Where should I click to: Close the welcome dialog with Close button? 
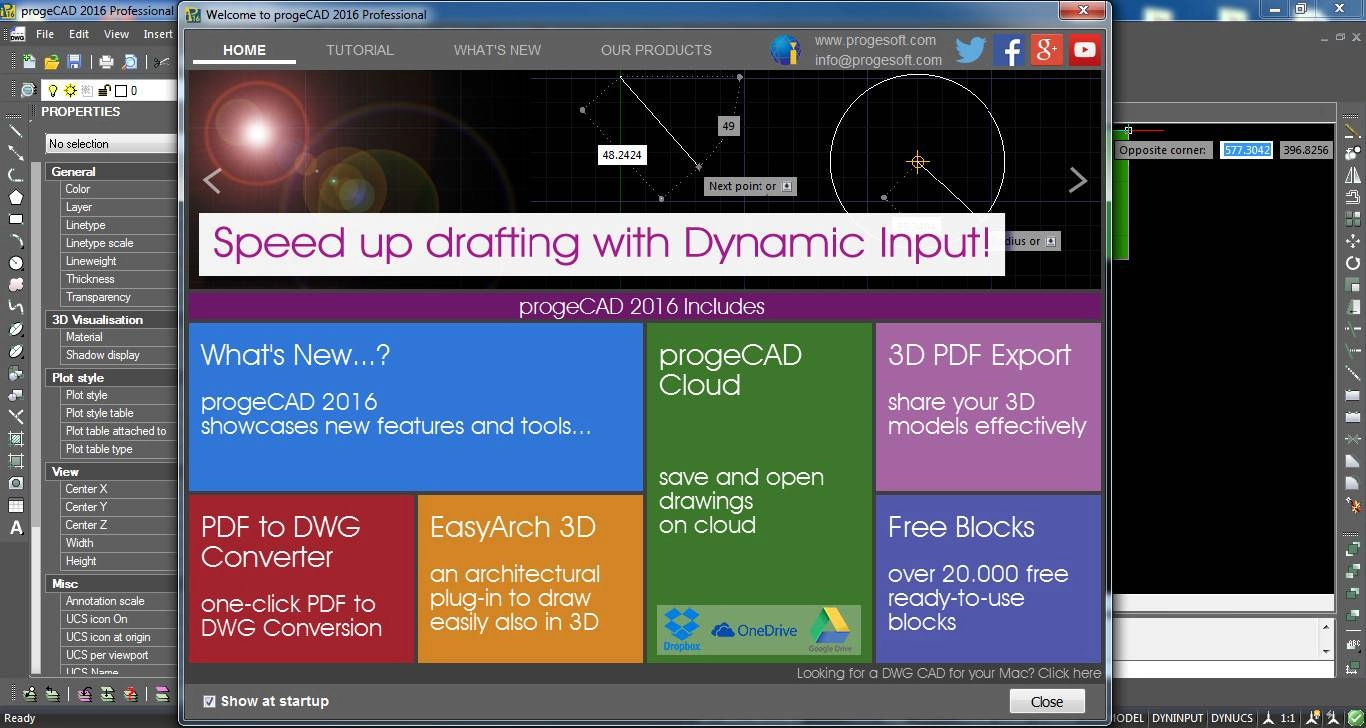tap(1046, 701)
